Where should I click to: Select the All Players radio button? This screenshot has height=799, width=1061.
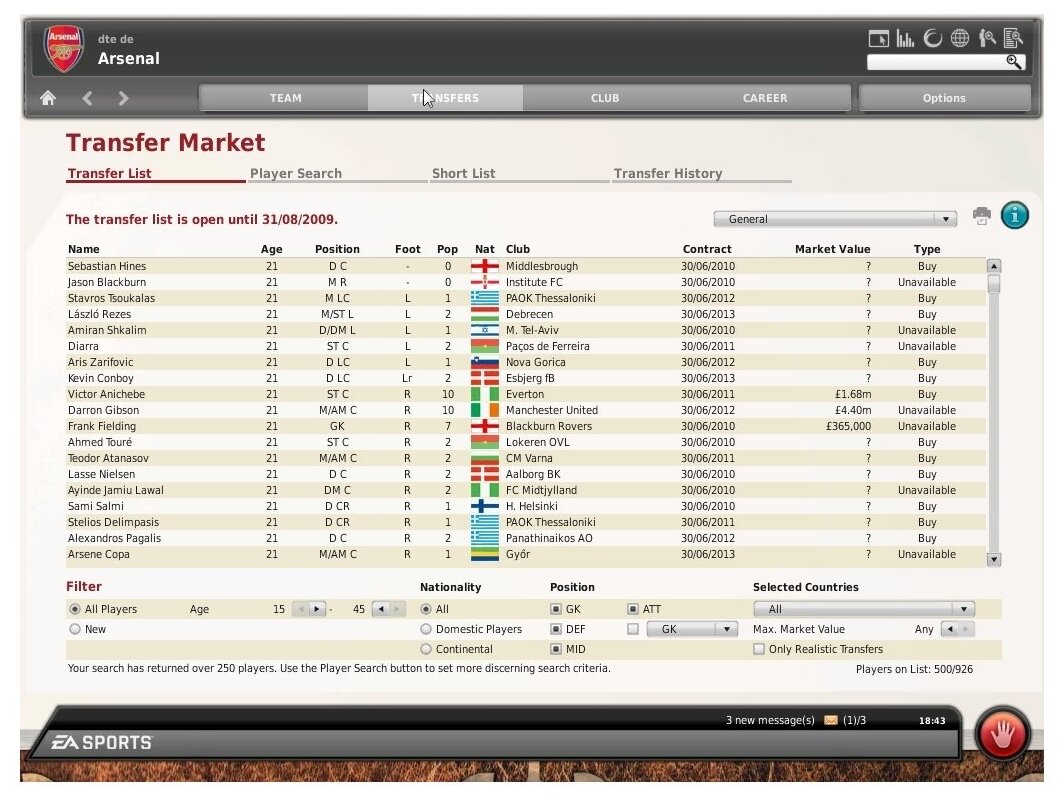(x=74, y=609)
